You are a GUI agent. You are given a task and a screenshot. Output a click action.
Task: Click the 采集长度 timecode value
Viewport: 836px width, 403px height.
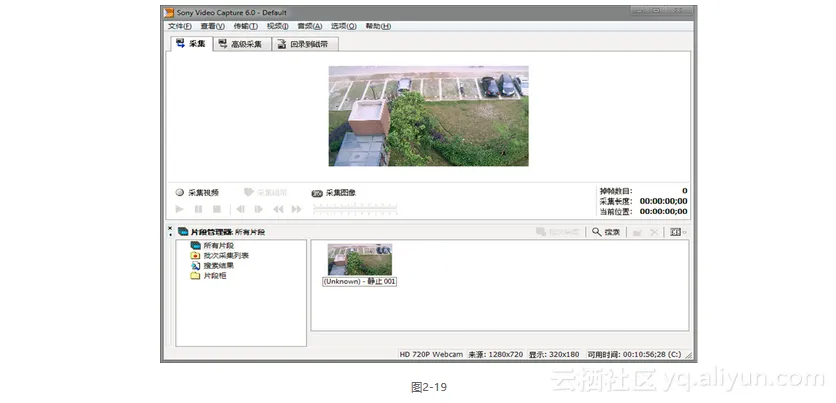663,201
